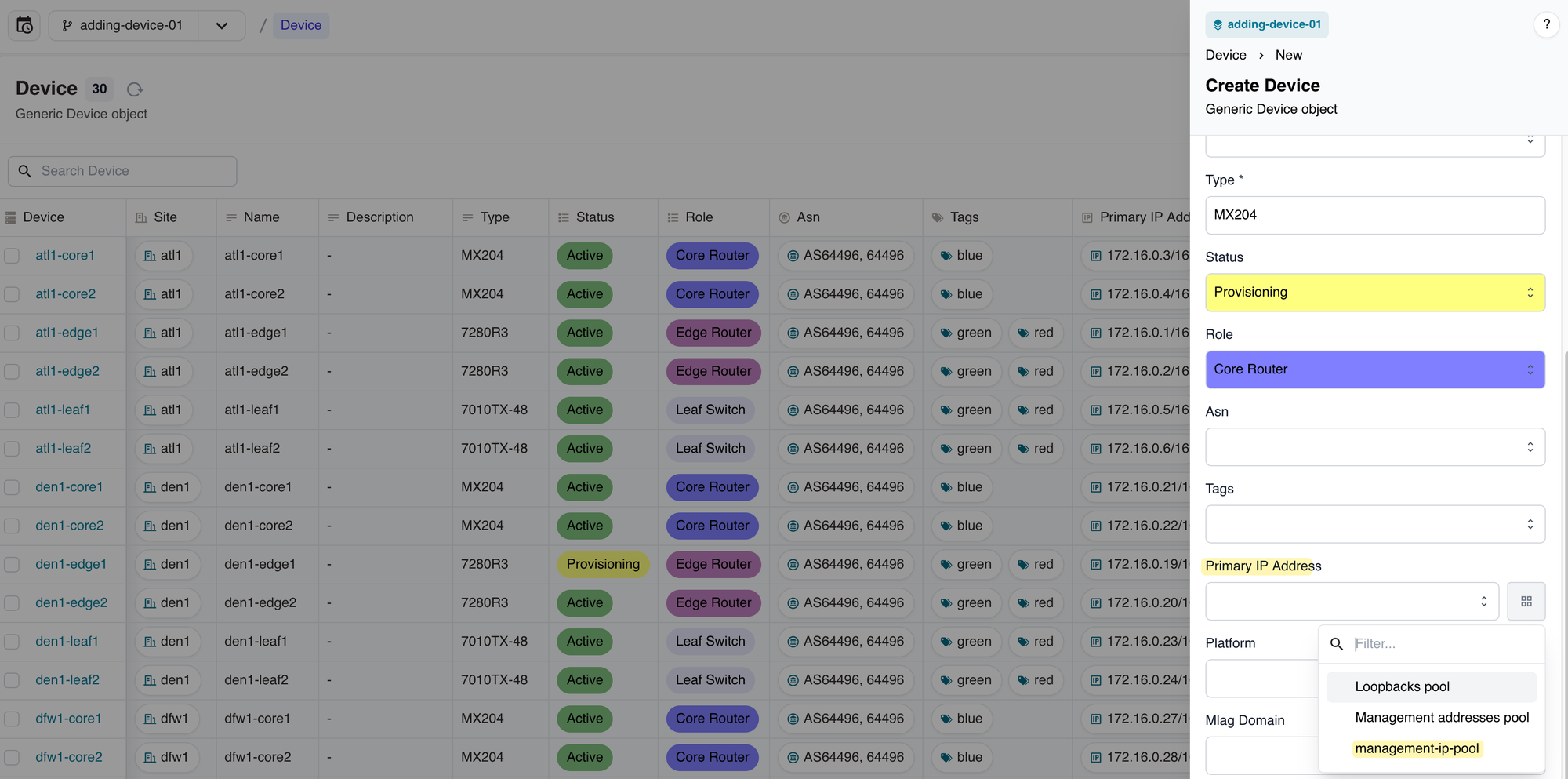This screenshot has width=1568, height=779.
Task: Click the refresh icon beside Device count
Action: [135, 89]
